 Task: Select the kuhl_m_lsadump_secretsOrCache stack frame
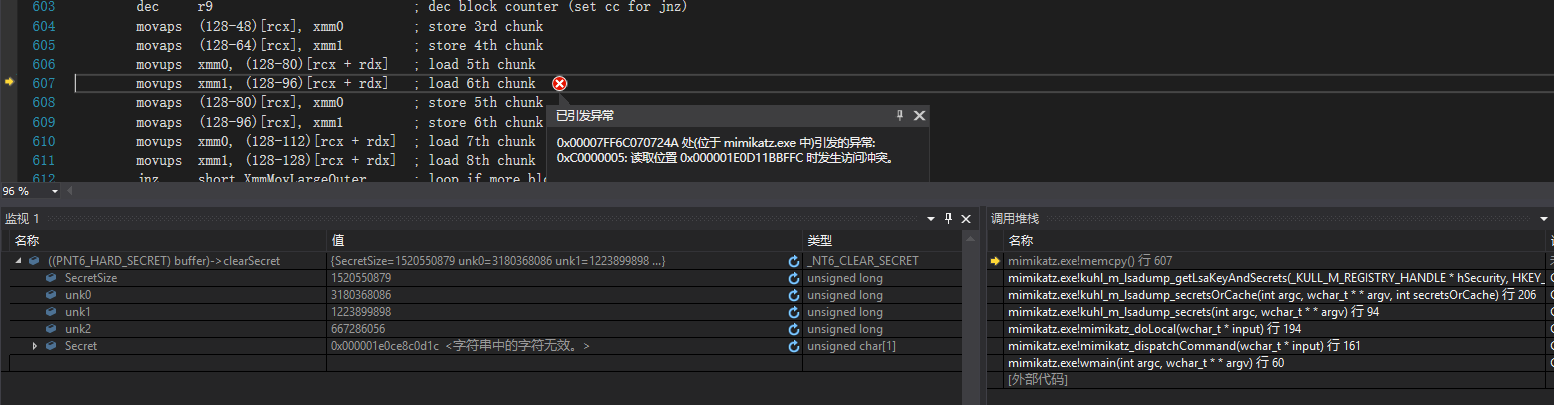tap(1272, 295)
